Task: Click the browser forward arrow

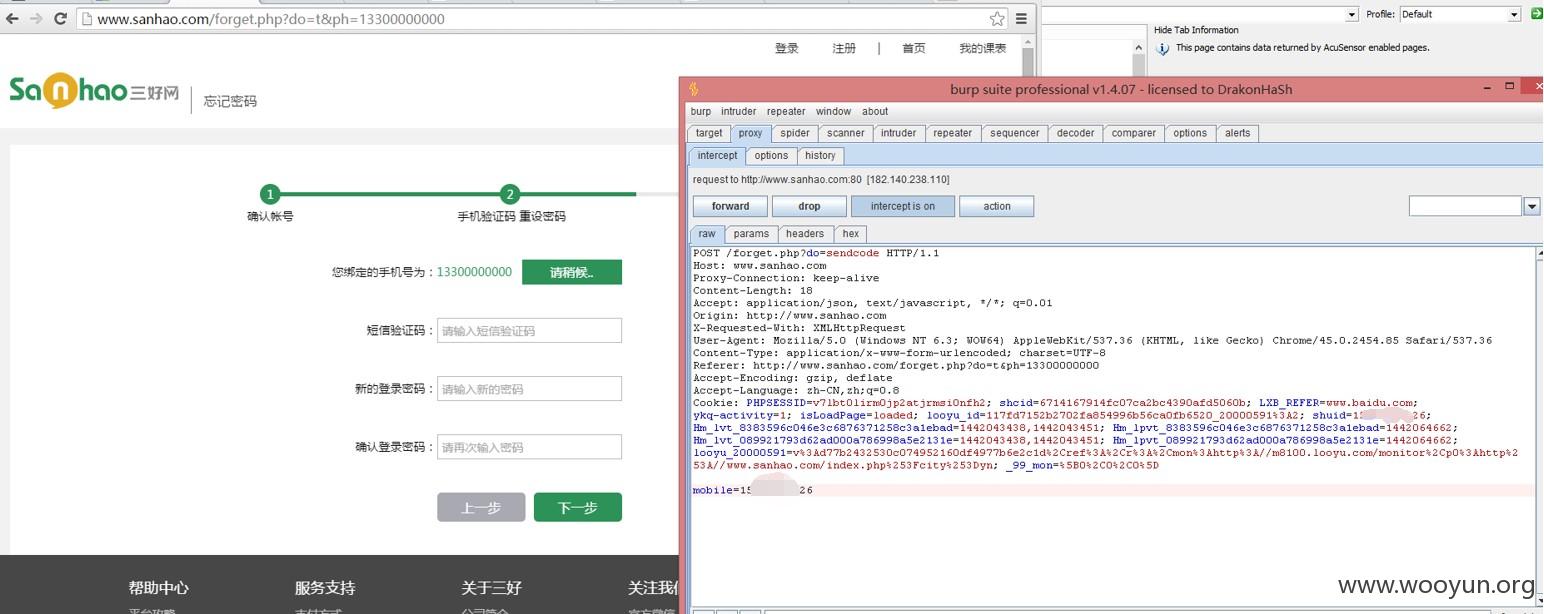Action: point(36,19)
